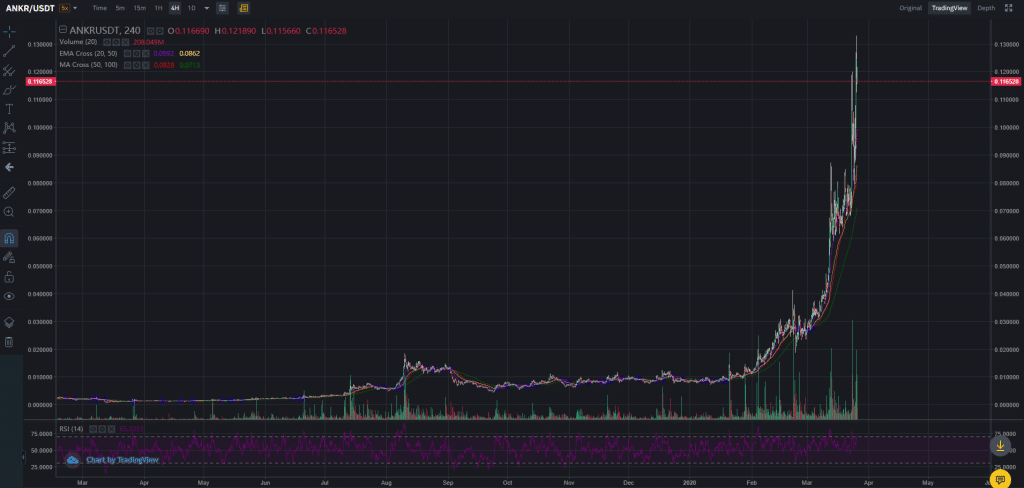Select the 15m time interval

(140, 8)
